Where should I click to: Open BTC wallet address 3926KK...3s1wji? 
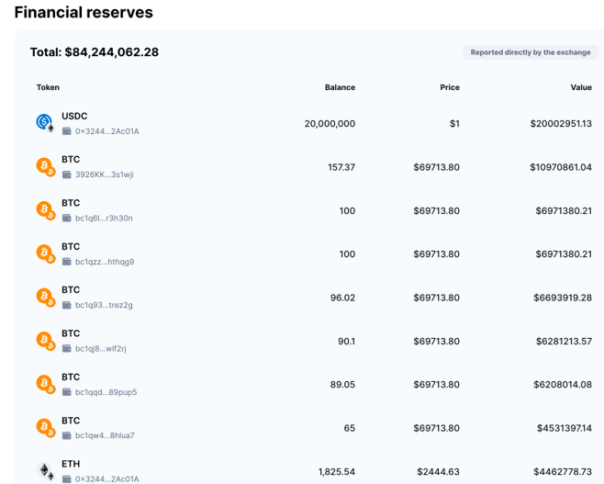pos(104,175)
